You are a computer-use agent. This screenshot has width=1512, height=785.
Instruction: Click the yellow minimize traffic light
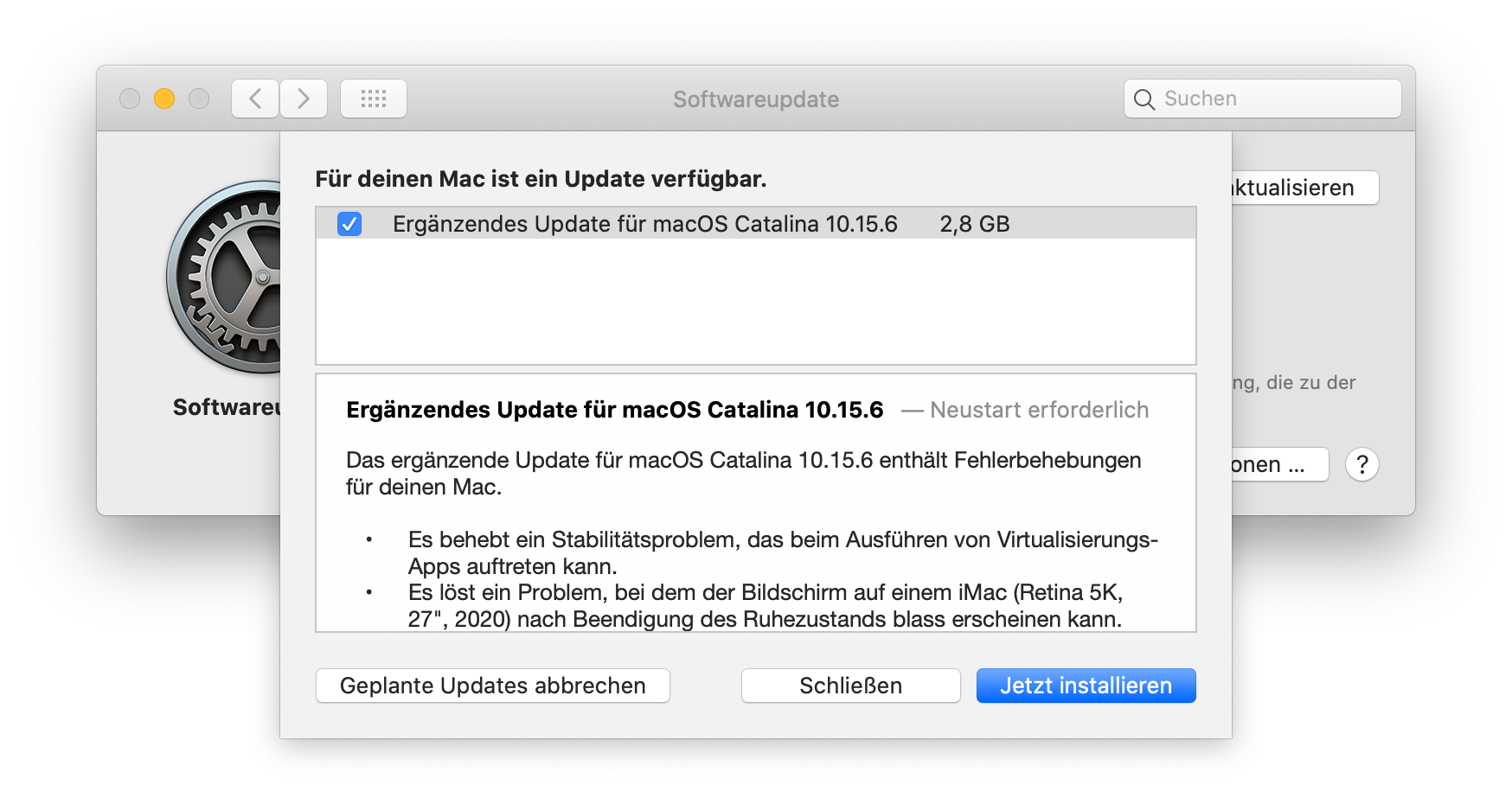pyautogui.click(x=164, y=99)
